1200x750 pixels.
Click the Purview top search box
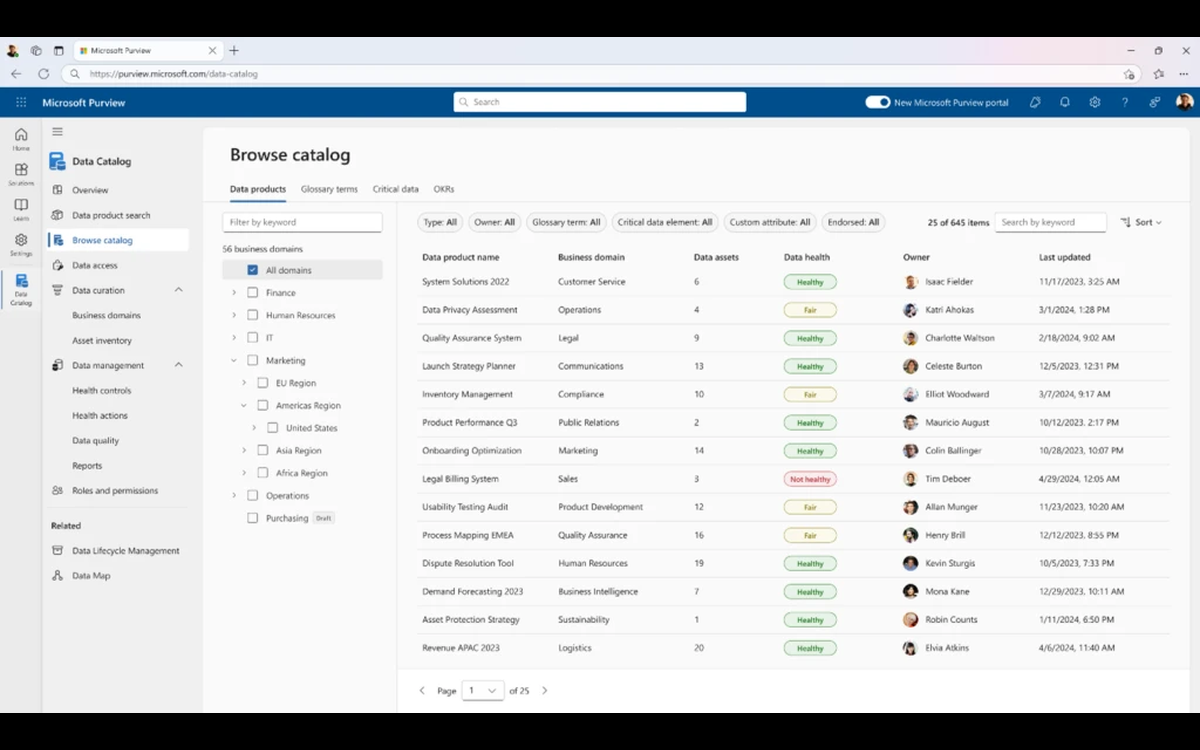(x=600, y=102)
